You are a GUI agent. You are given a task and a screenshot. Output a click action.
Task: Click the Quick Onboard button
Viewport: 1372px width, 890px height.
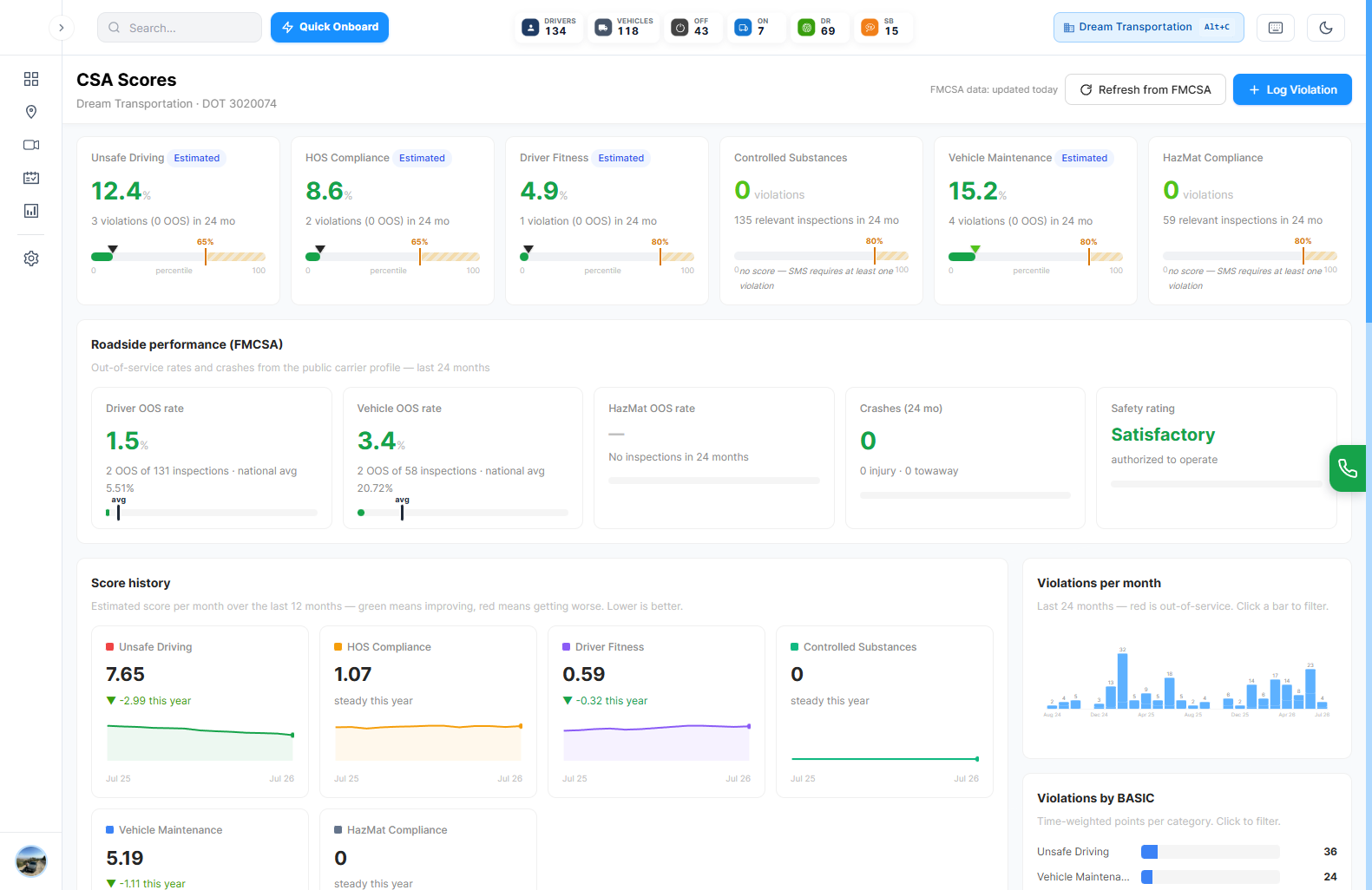(330, 27)
